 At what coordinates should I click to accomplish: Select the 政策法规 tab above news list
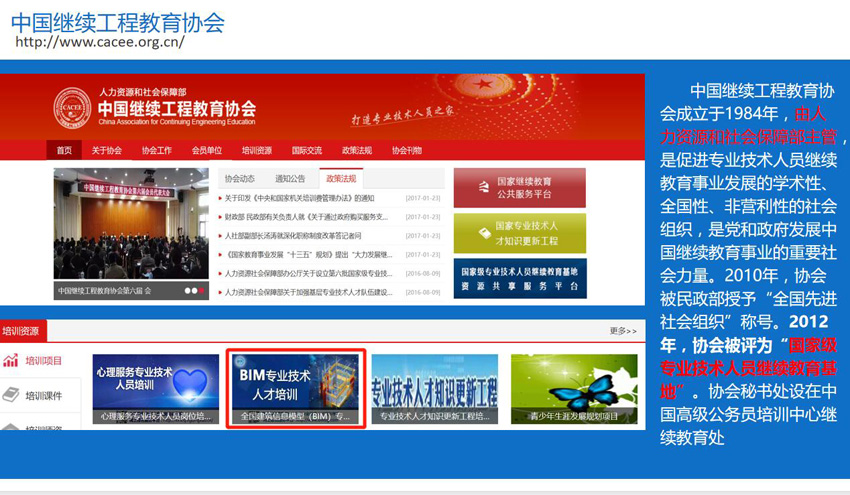coord(341,178)
